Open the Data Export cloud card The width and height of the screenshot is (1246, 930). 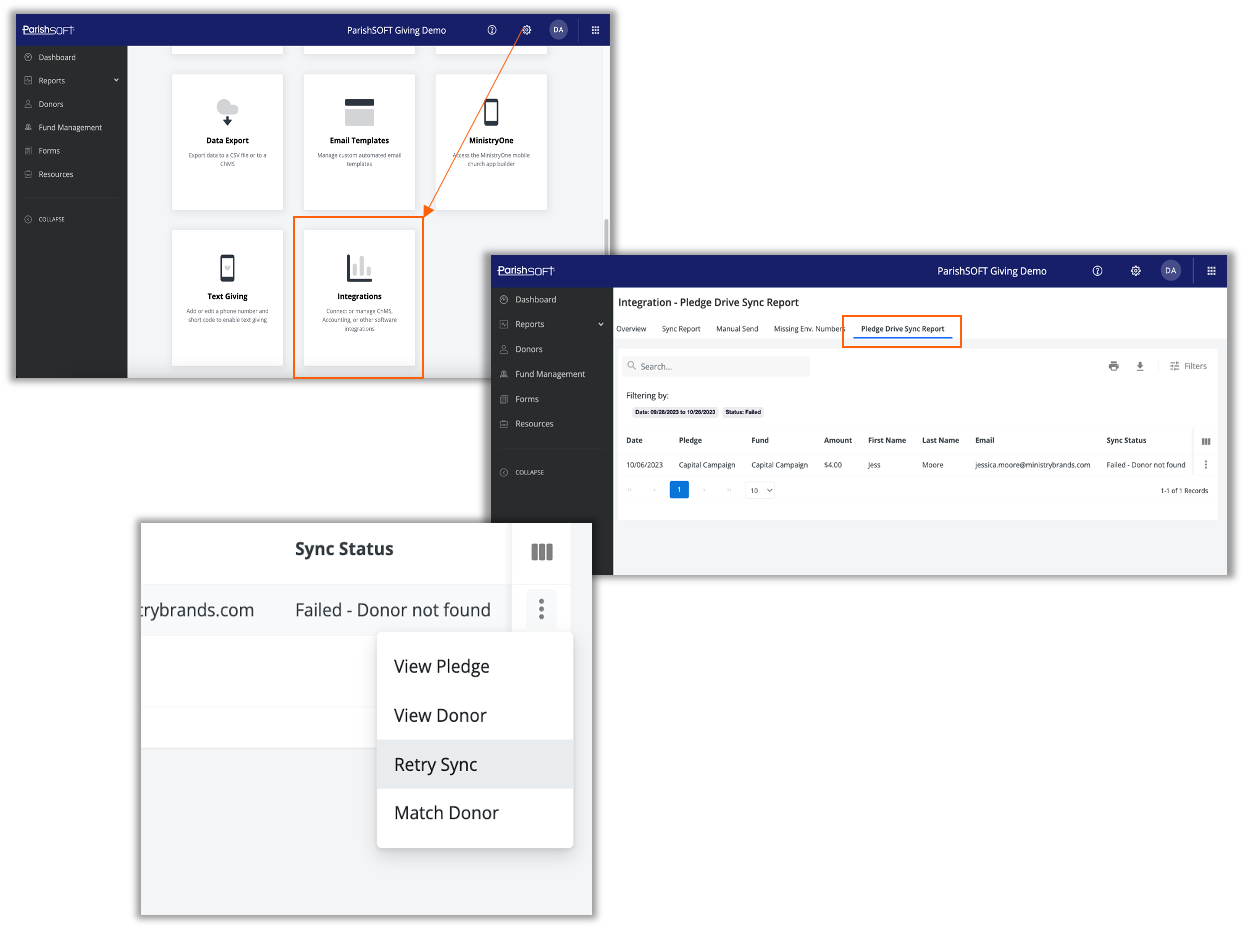(227, 141)
